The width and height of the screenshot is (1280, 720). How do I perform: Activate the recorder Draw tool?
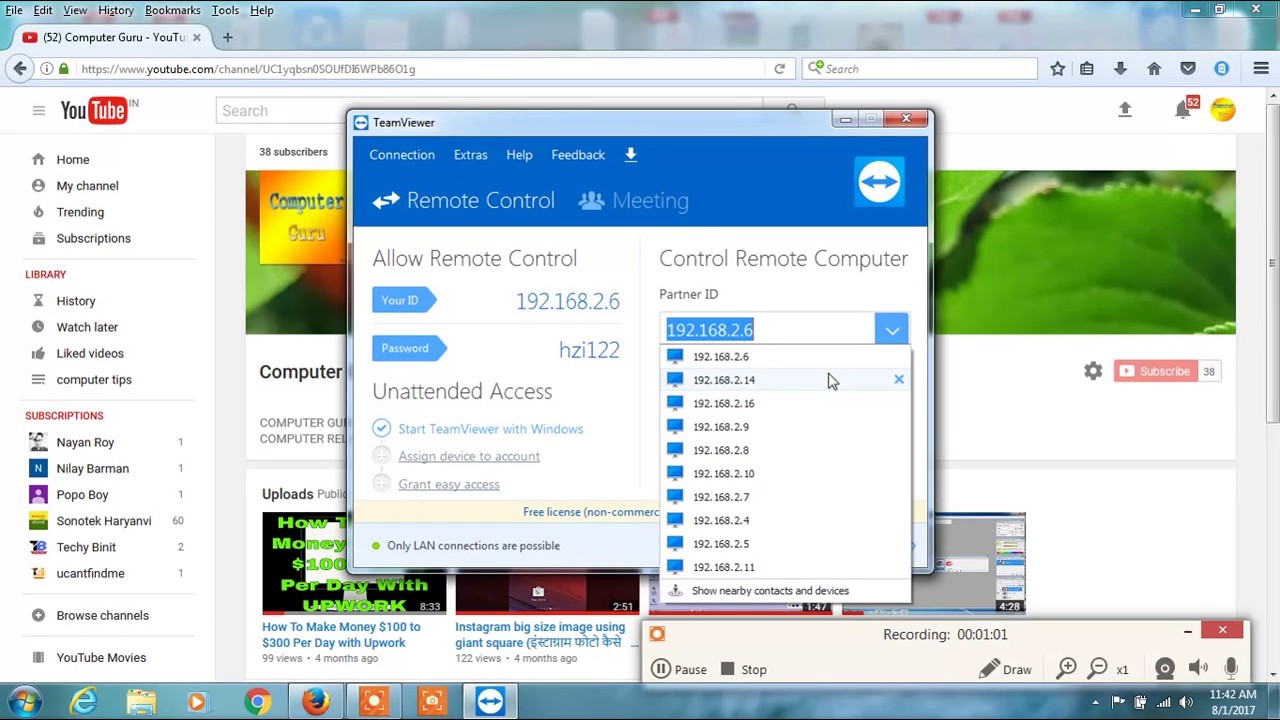point(1005,669)
